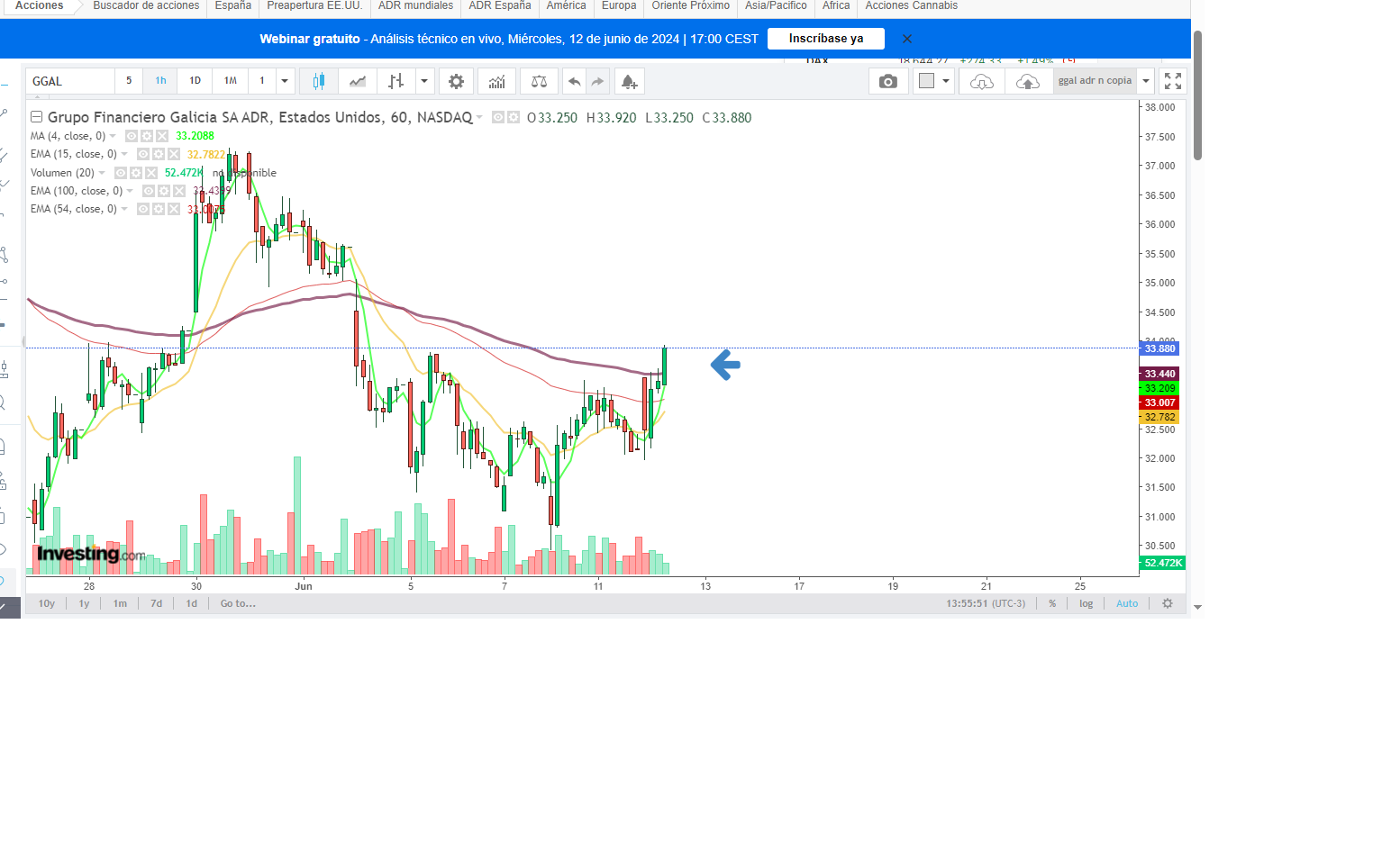This screenshot has width=1373, height=868.
Task: Expand the EMA (15, close, 0) dropdown arrow
Action: tap(124, 154)
